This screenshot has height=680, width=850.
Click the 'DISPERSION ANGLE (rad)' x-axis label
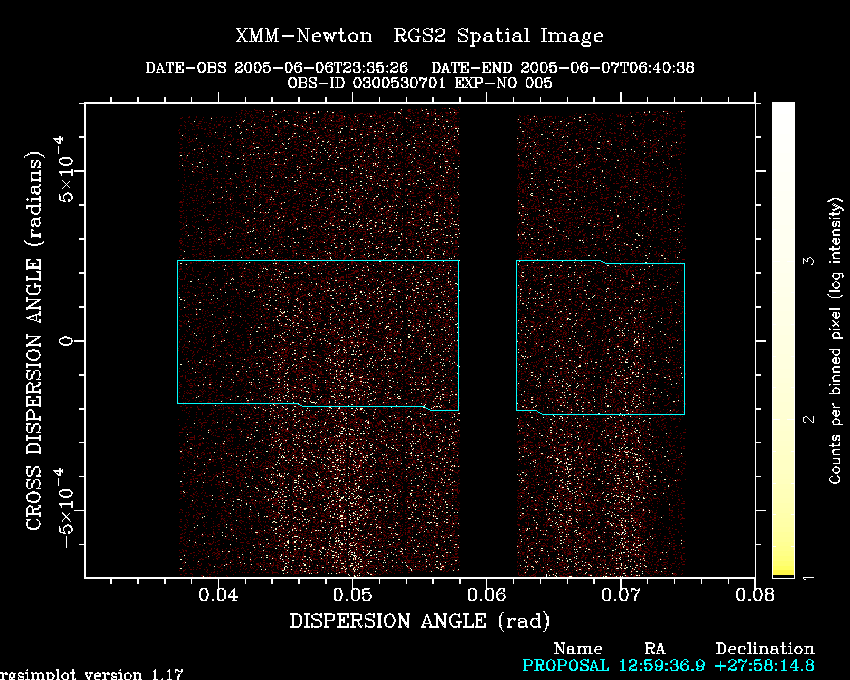[x=420, y=621]
